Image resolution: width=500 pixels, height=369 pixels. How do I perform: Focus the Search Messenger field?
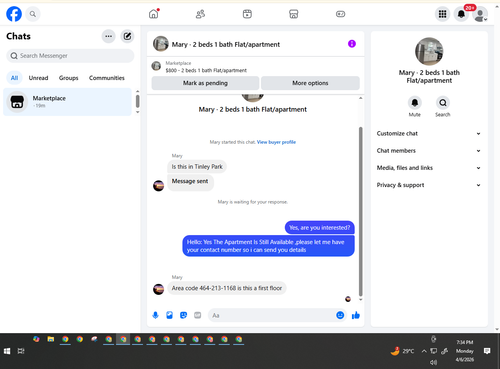70,56
